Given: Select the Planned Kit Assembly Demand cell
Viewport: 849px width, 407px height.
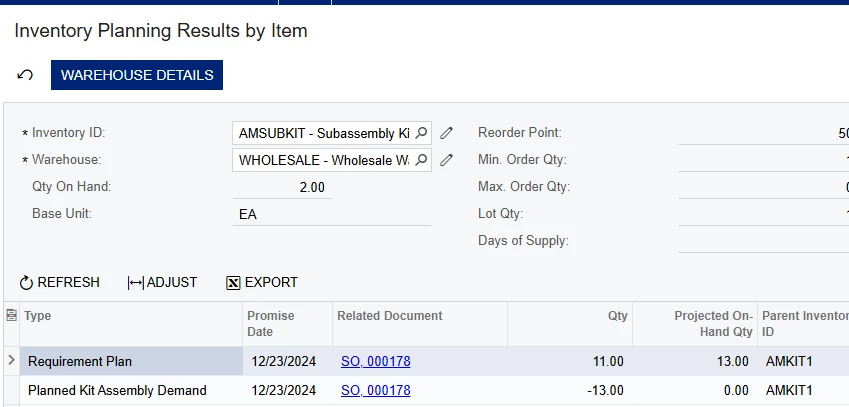Looking at the screenshot, I should pos(117,390).
